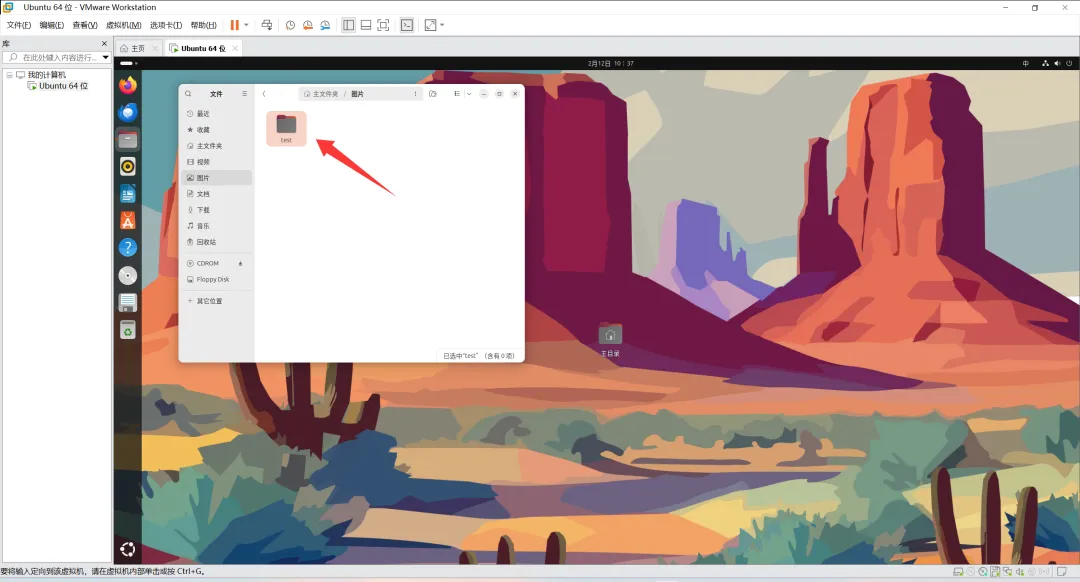Close the 库 library panel
1080x582 pixels.
105,43
